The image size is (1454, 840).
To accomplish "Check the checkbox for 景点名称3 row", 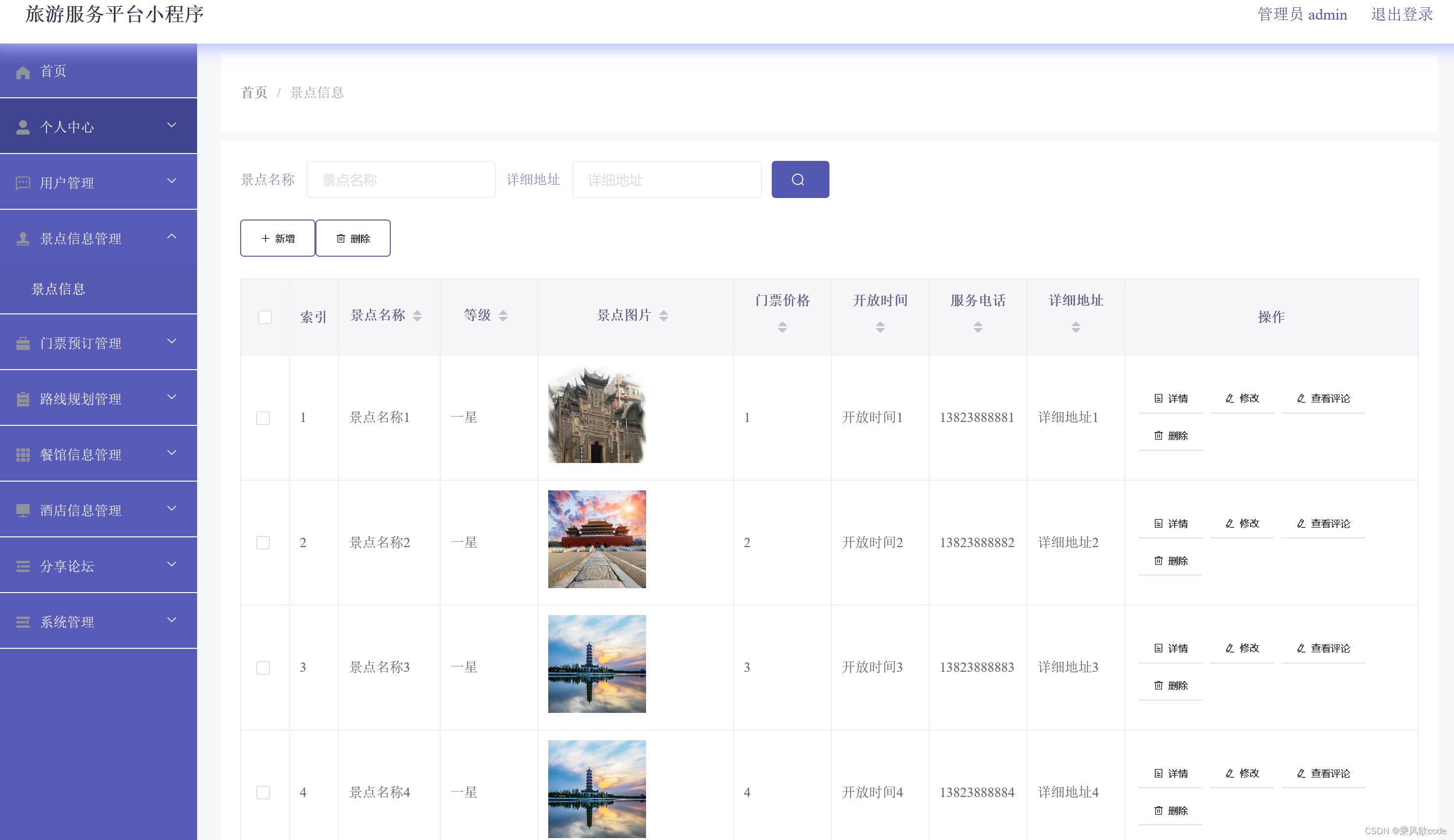I will pos(263,667).
